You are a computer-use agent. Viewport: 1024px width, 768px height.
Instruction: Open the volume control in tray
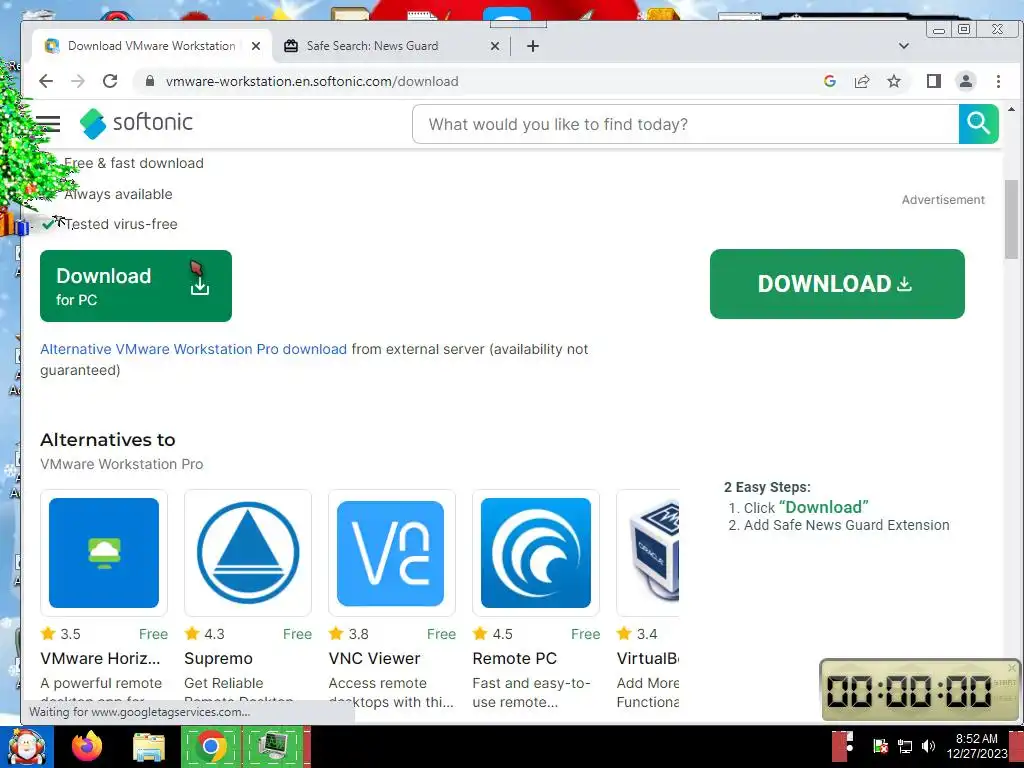pyautogui.click(x=928, y=746)
